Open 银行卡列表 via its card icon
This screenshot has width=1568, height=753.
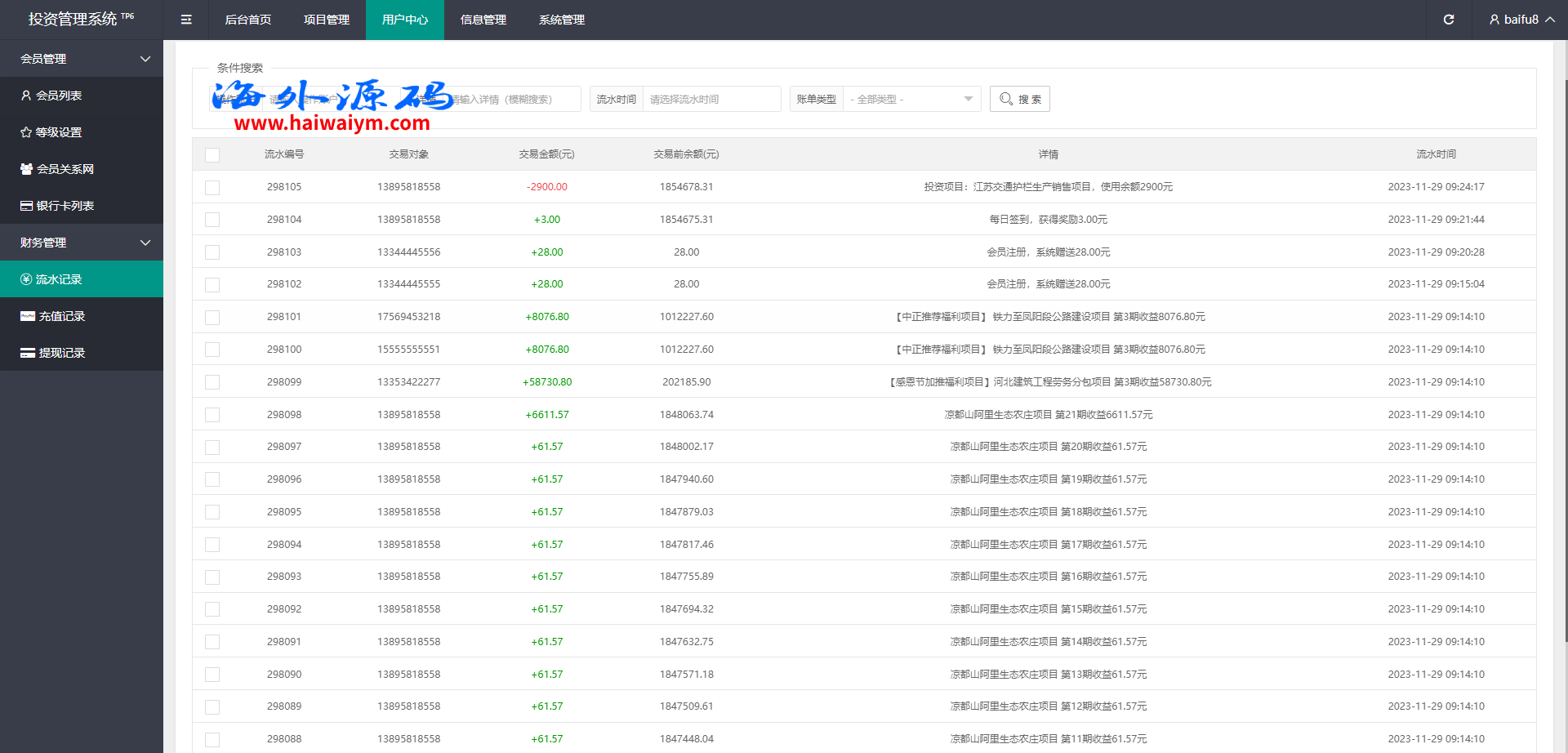26,206
